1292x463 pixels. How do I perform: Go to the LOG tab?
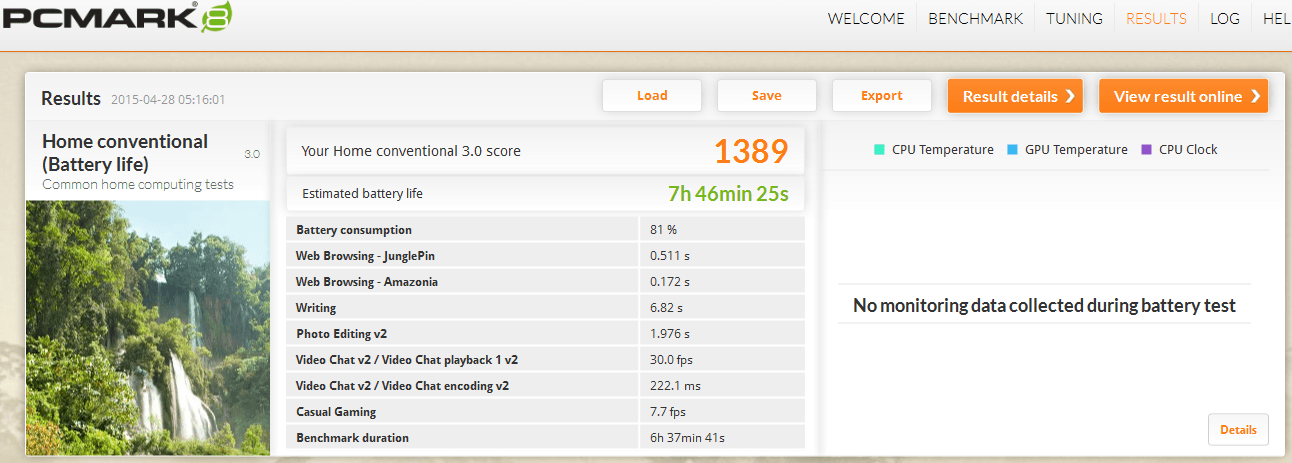pos(1224,18)
